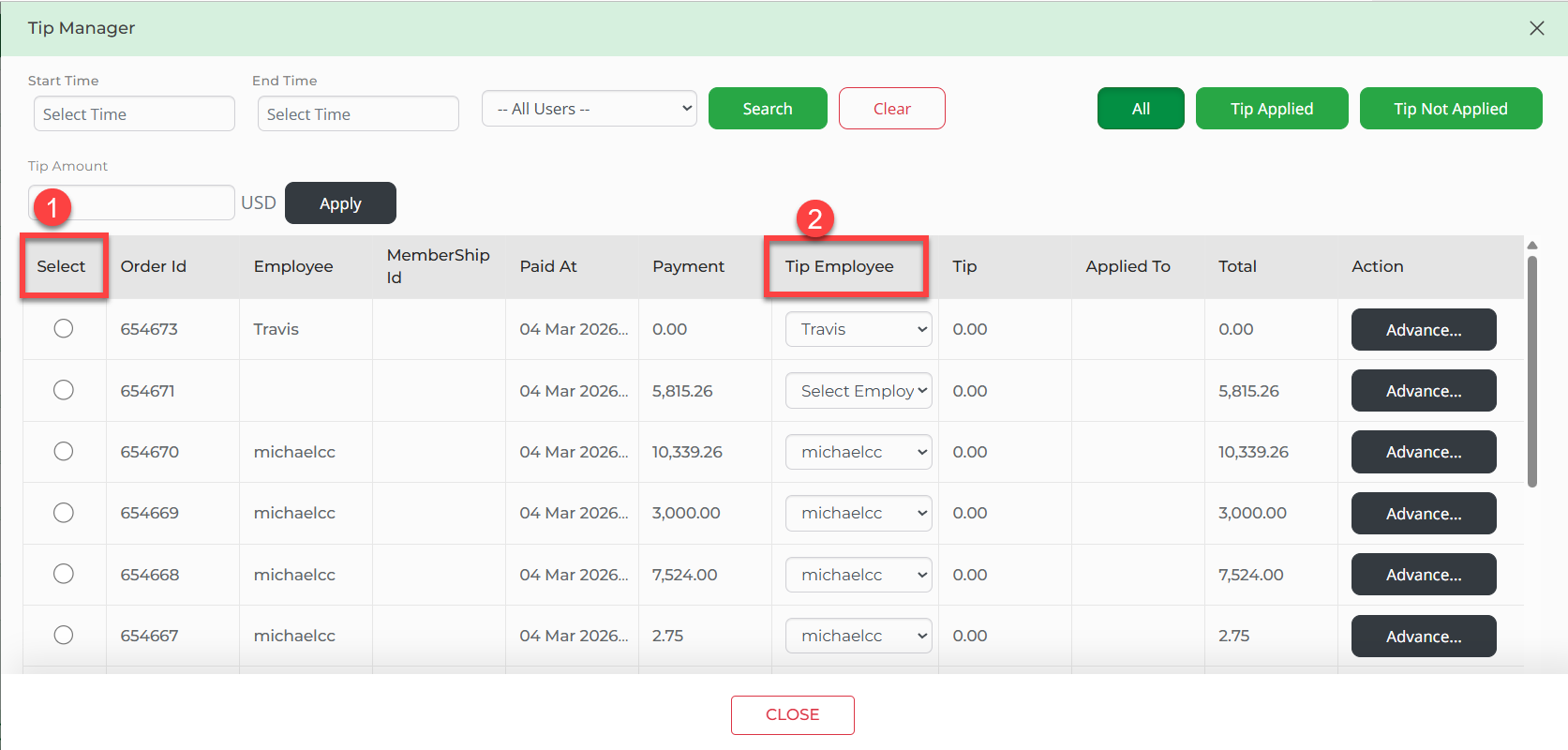Screen dimensions: 1568x750
Task: Choose the radio button for order 654667
Action: pos(63,636)
